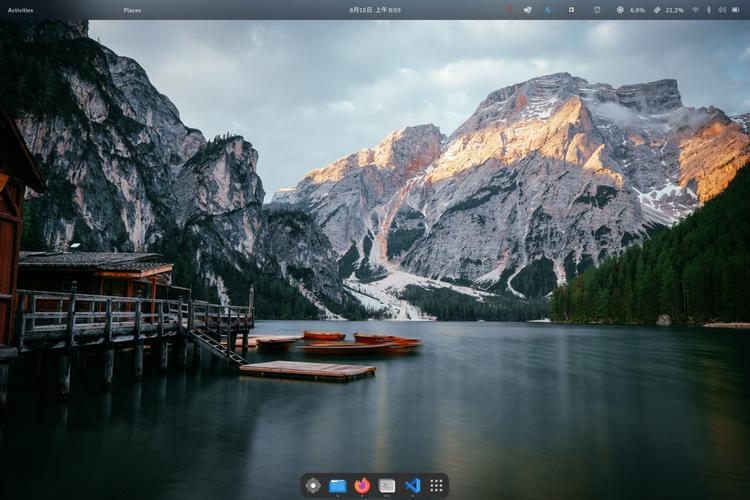Image resolution: width=750 pixels, height=500 pixels.
Task: Click the Bluetooth status icon
Action: pos(709,10)
